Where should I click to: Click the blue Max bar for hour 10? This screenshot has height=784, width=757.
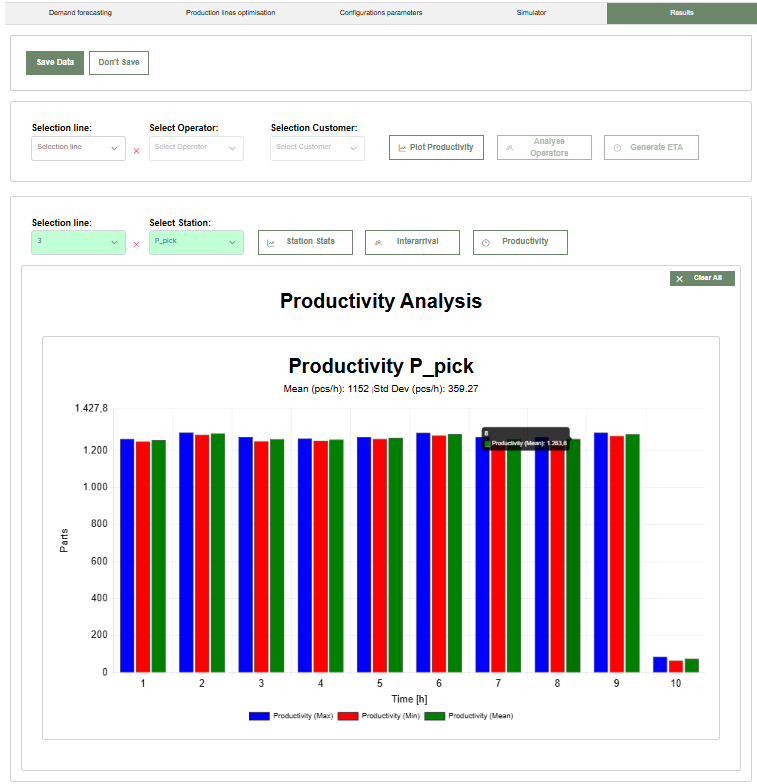pyautogui.click(x=660, y=664)
